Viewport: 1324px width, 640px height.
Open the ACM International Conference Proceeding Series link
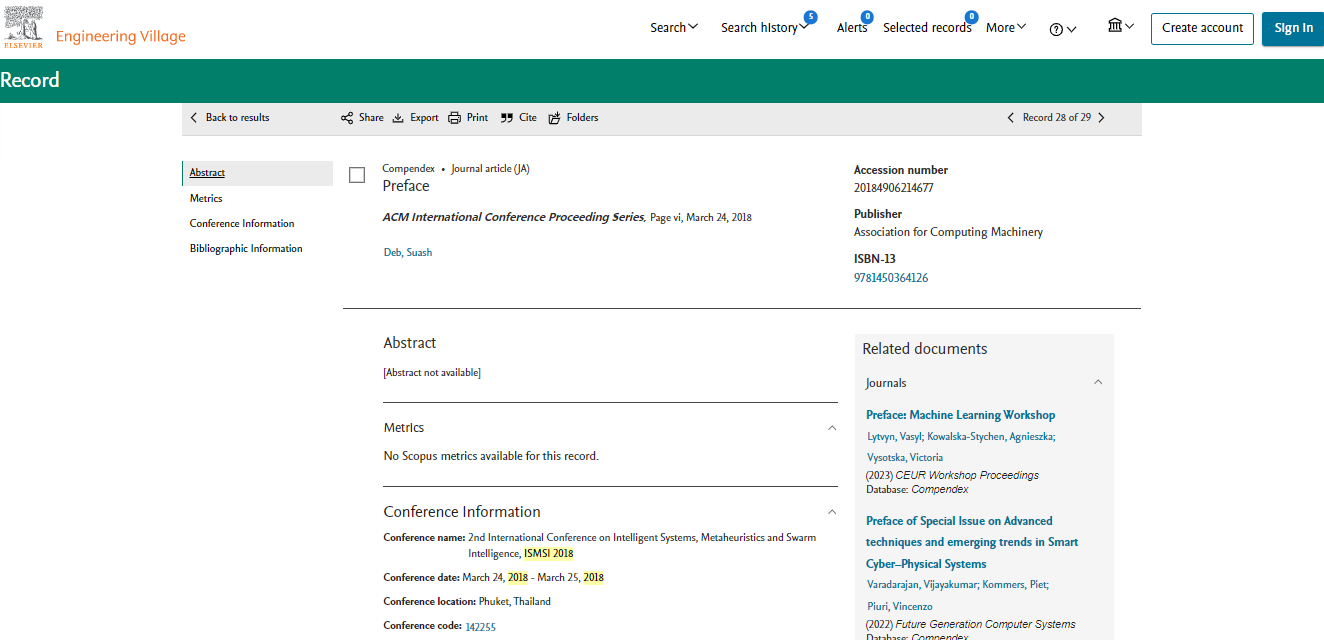coord(513,217)
